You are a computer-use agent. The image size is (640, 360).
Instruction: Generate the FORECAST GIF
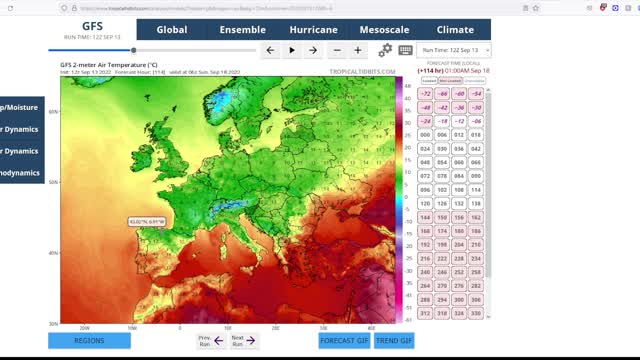tap(344, 340)
